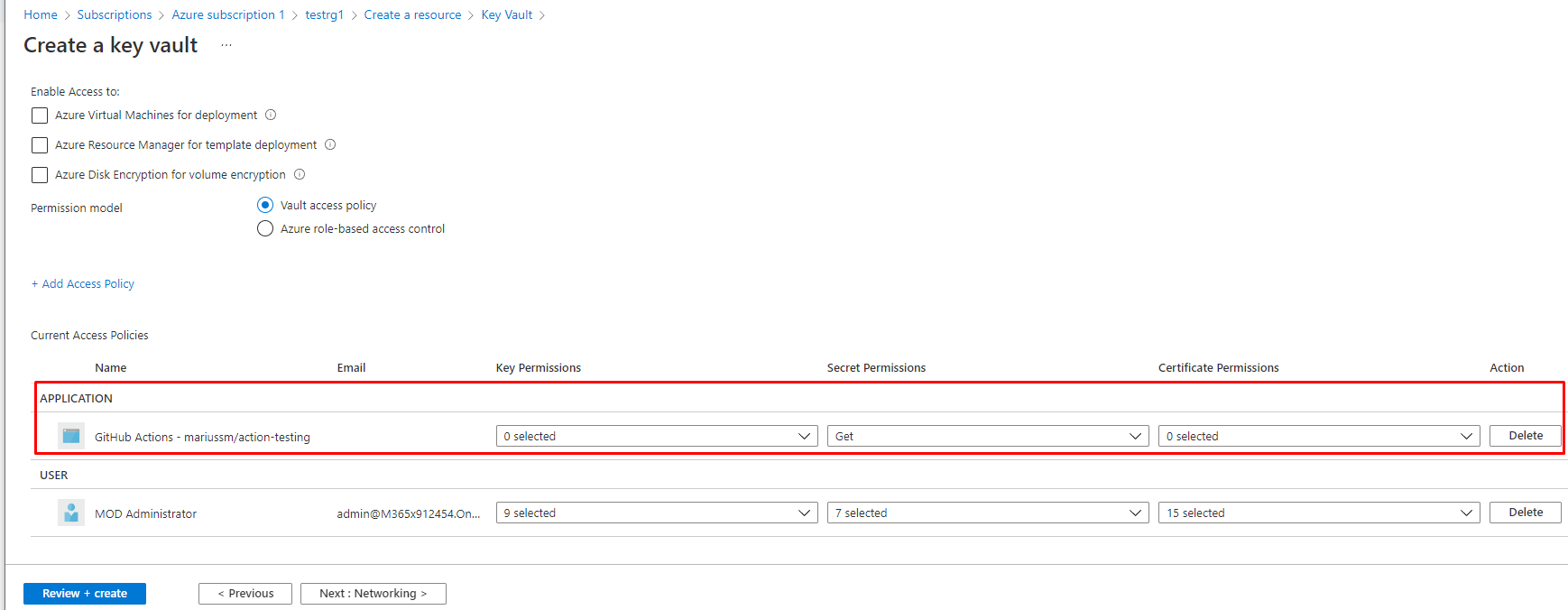1568x610 pixels.
Task: Select Vault access policy radio button
Action: [x=265, y=205]
